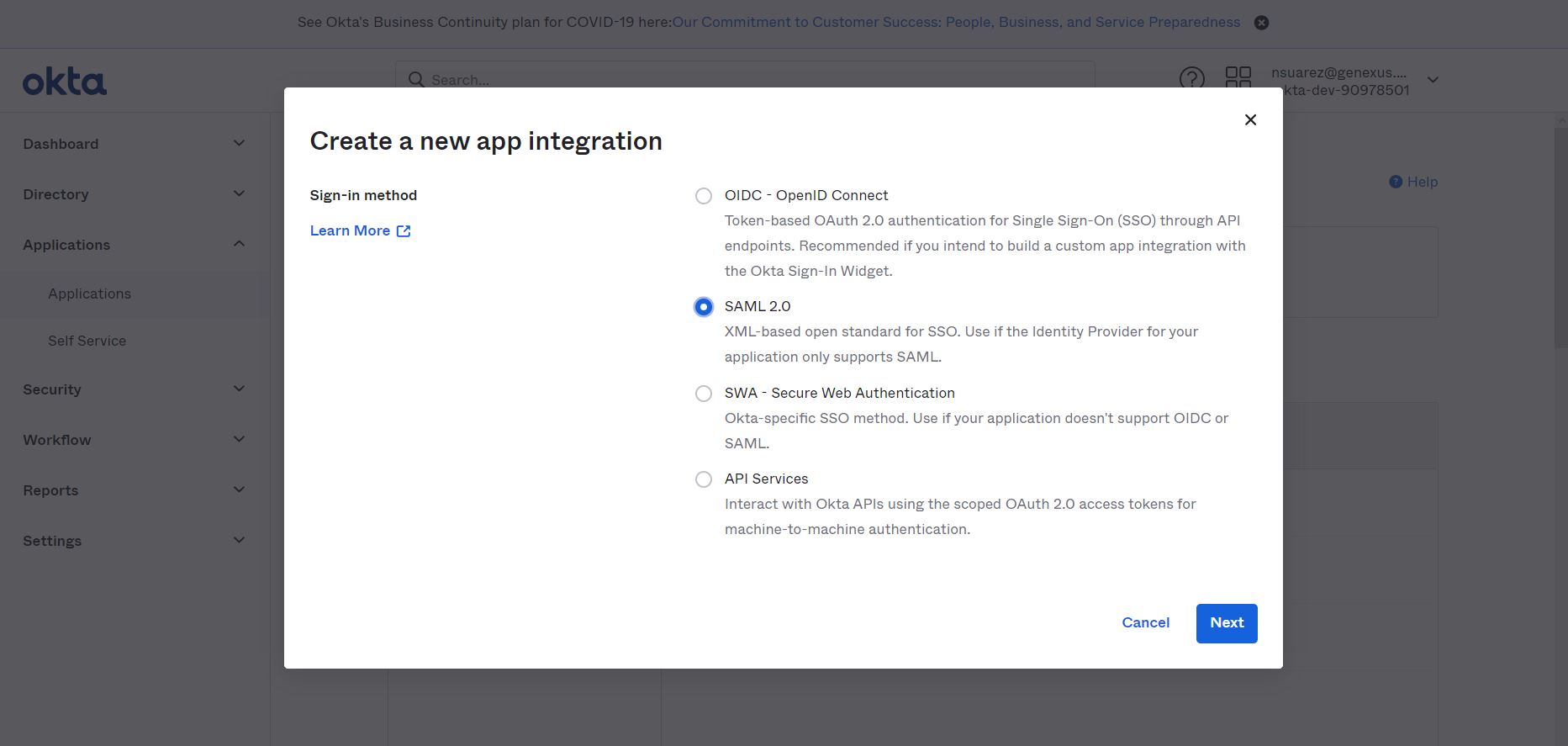Click the Applications parent sidebar label
1568x746 pixels.
pyautogui.click(x=66, y=245)
